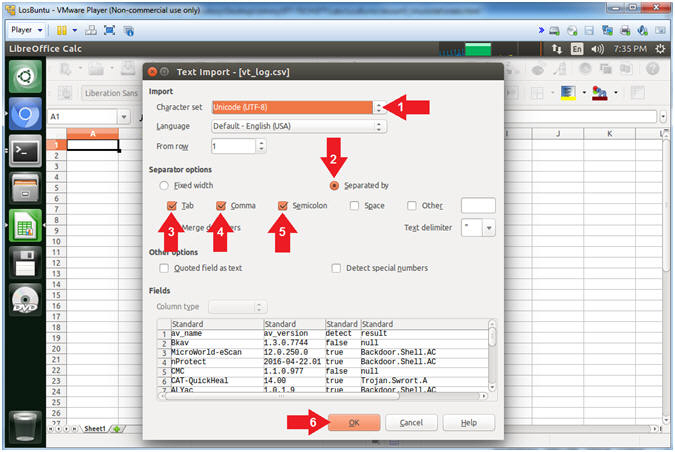Click the add sheet plus tab
Image resolution: width=675 pixels, height=452 pixels.
coord(117,429)
